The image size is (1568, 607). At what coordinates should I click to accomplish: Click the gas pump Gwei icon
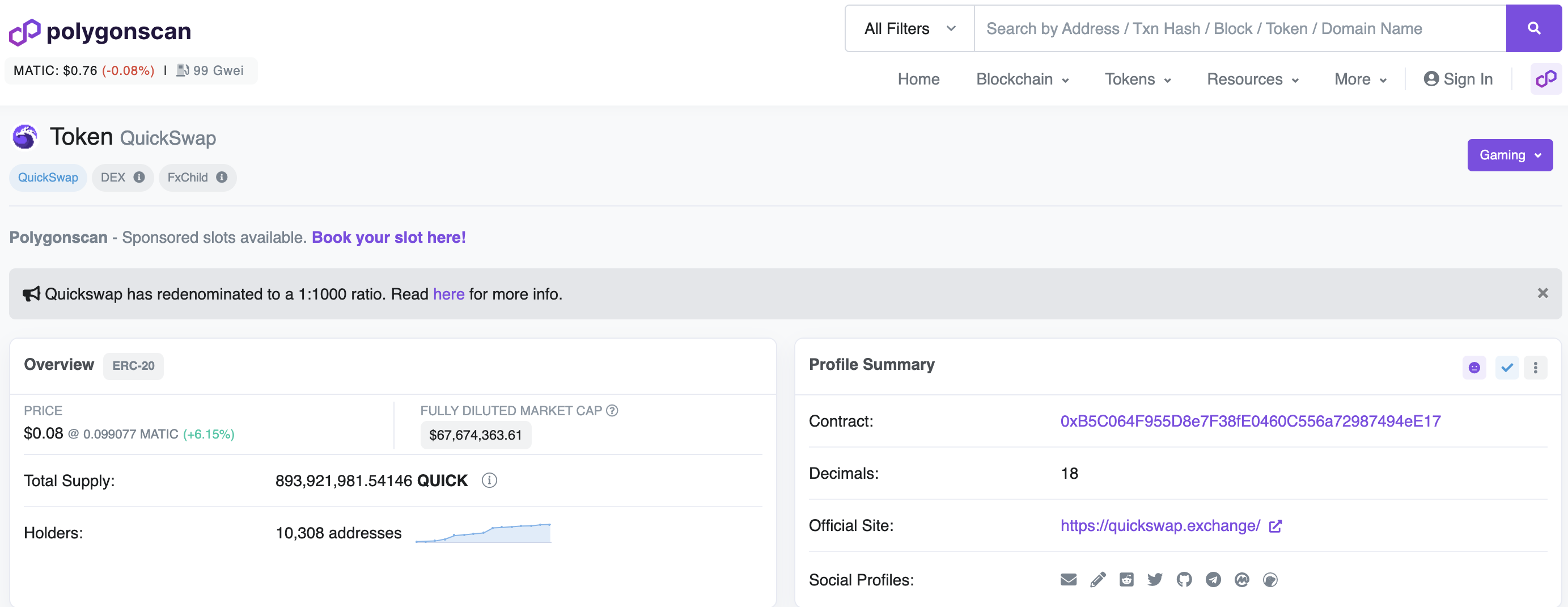(183, 70)
